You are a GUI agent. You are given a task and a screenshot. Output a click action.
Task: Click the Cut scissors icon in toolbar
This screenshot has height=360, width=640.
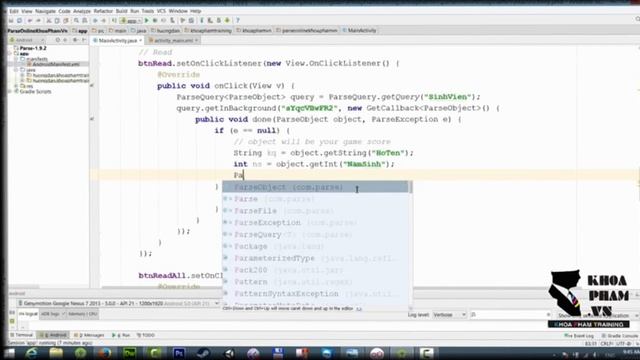pyautogui.click(x=49, y=20)
